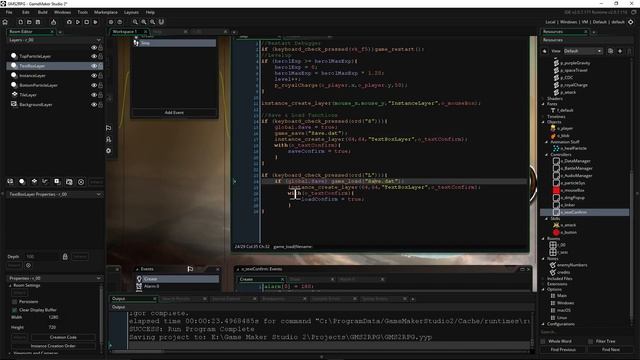This screenshot has width=640, height=360.
Task: Collapse the Room Settings group
Action: click(11, 286)
